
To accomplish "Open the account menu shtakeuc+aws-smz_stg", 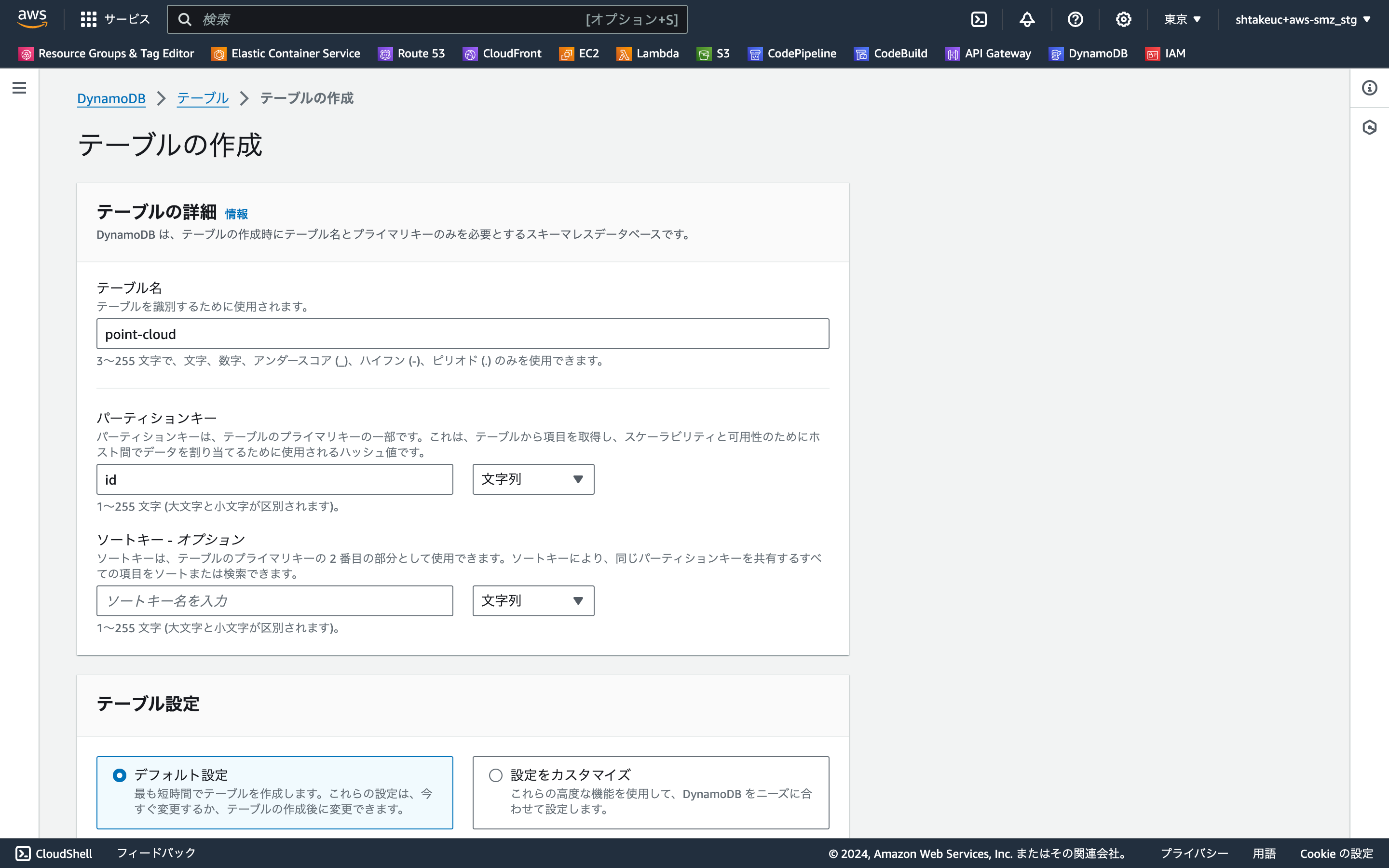I will click(x=1302, y=19).
